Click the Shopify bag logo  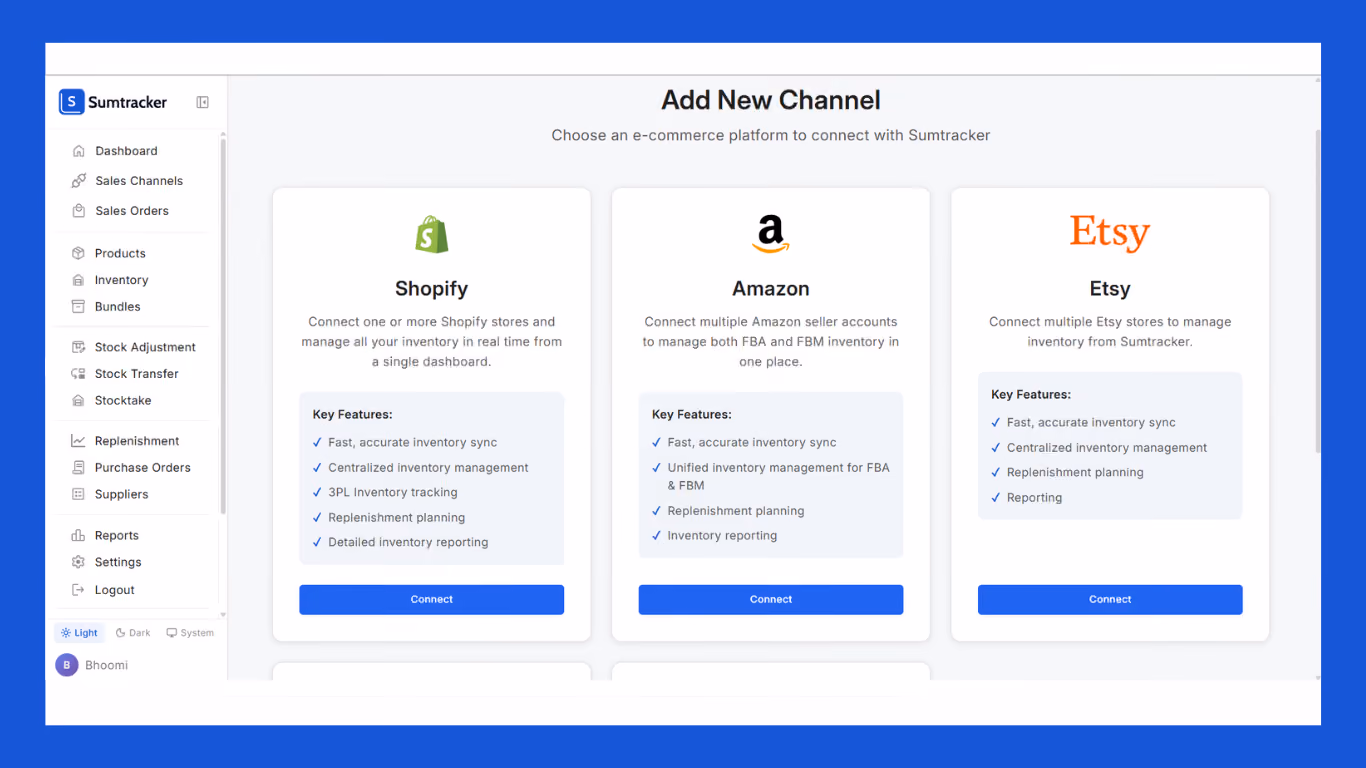(432, 235)
